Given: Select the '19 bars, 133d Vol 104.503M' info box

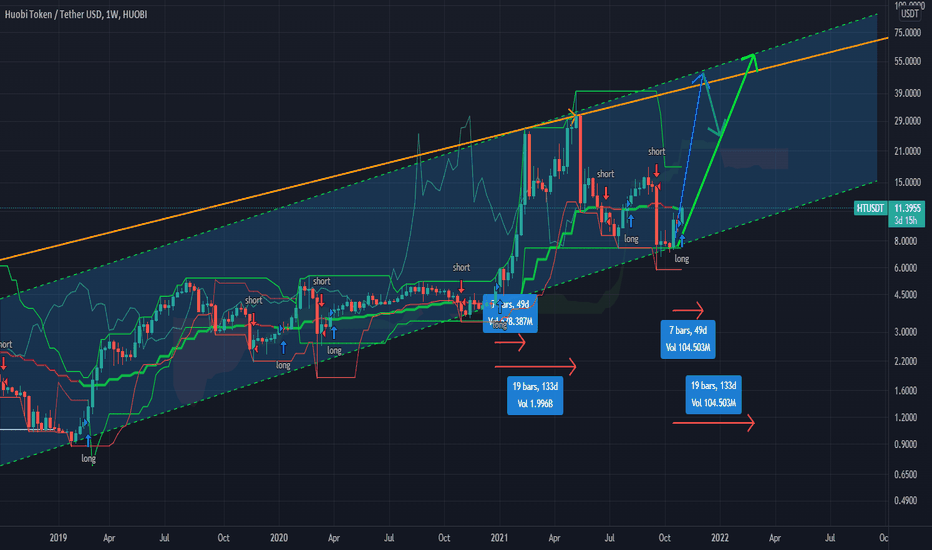Looking at the screenshot, I should pos(713,394).
